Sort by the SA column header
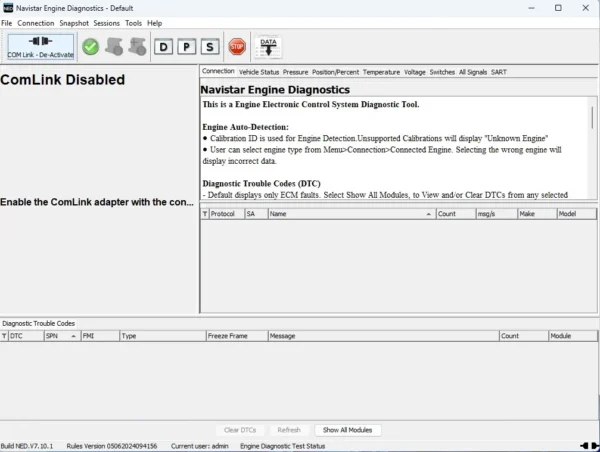The image size is (600, 452). tap(256, 214)
